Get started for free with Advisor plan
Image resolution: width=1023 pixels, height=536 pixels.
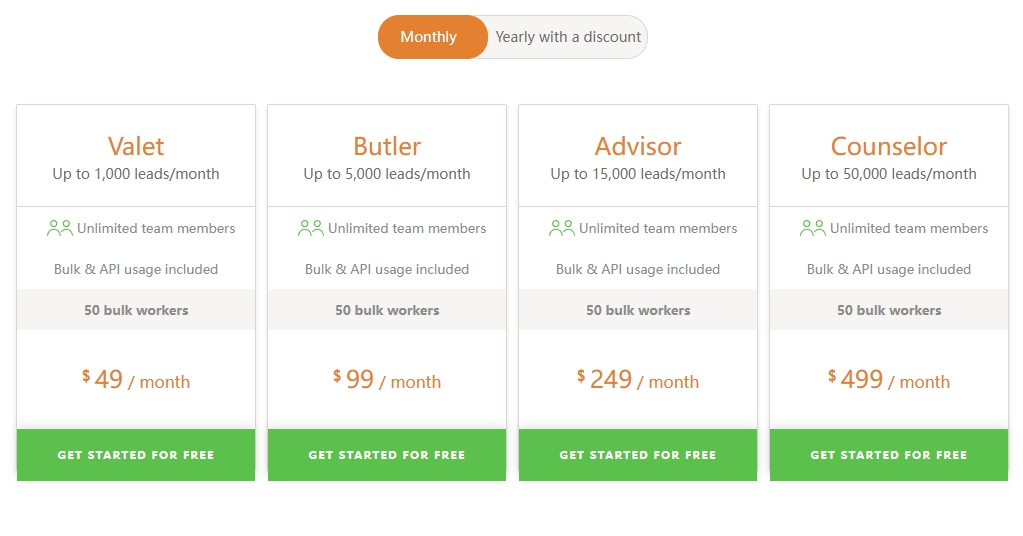[638, 455]
